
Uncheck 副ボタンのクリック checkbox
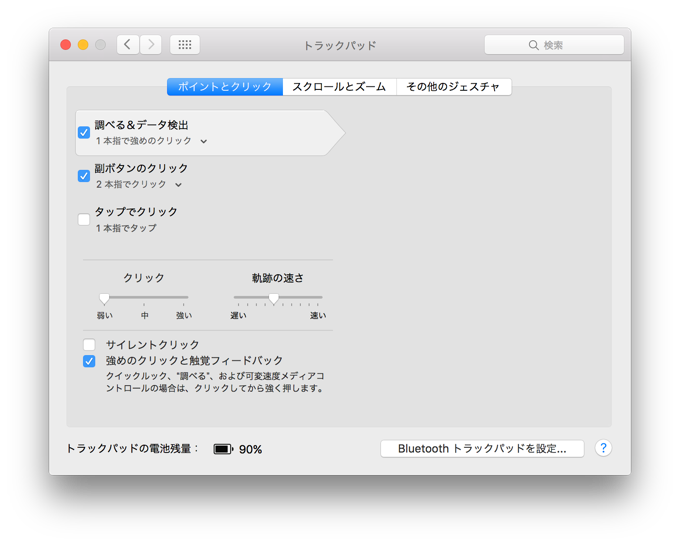point(84,176)
